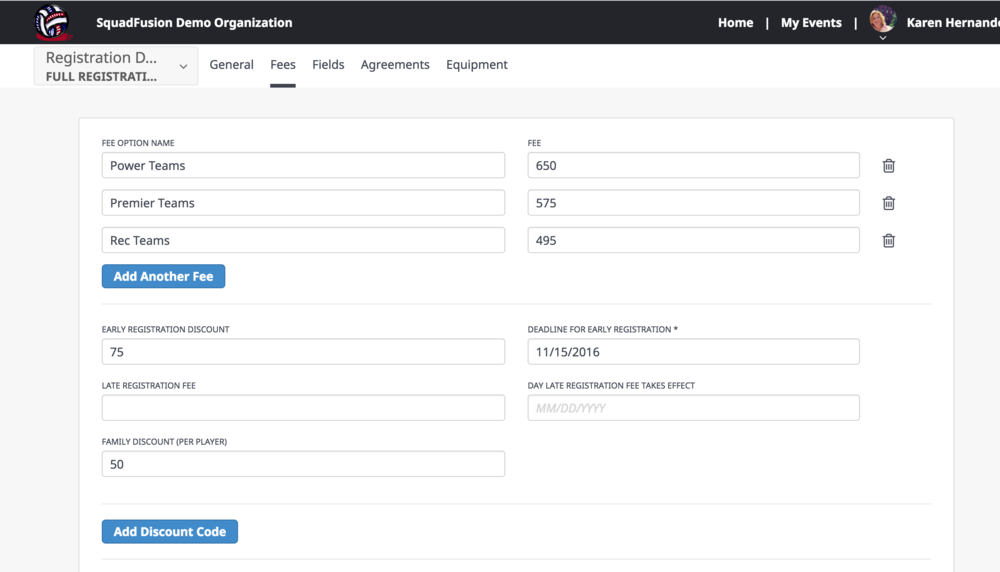Image resolution: width=1000 pixels, height=572 pixels.
Task: Click the Early Registration Discount field
Action: pyautogui.click(x=303, y=352)
